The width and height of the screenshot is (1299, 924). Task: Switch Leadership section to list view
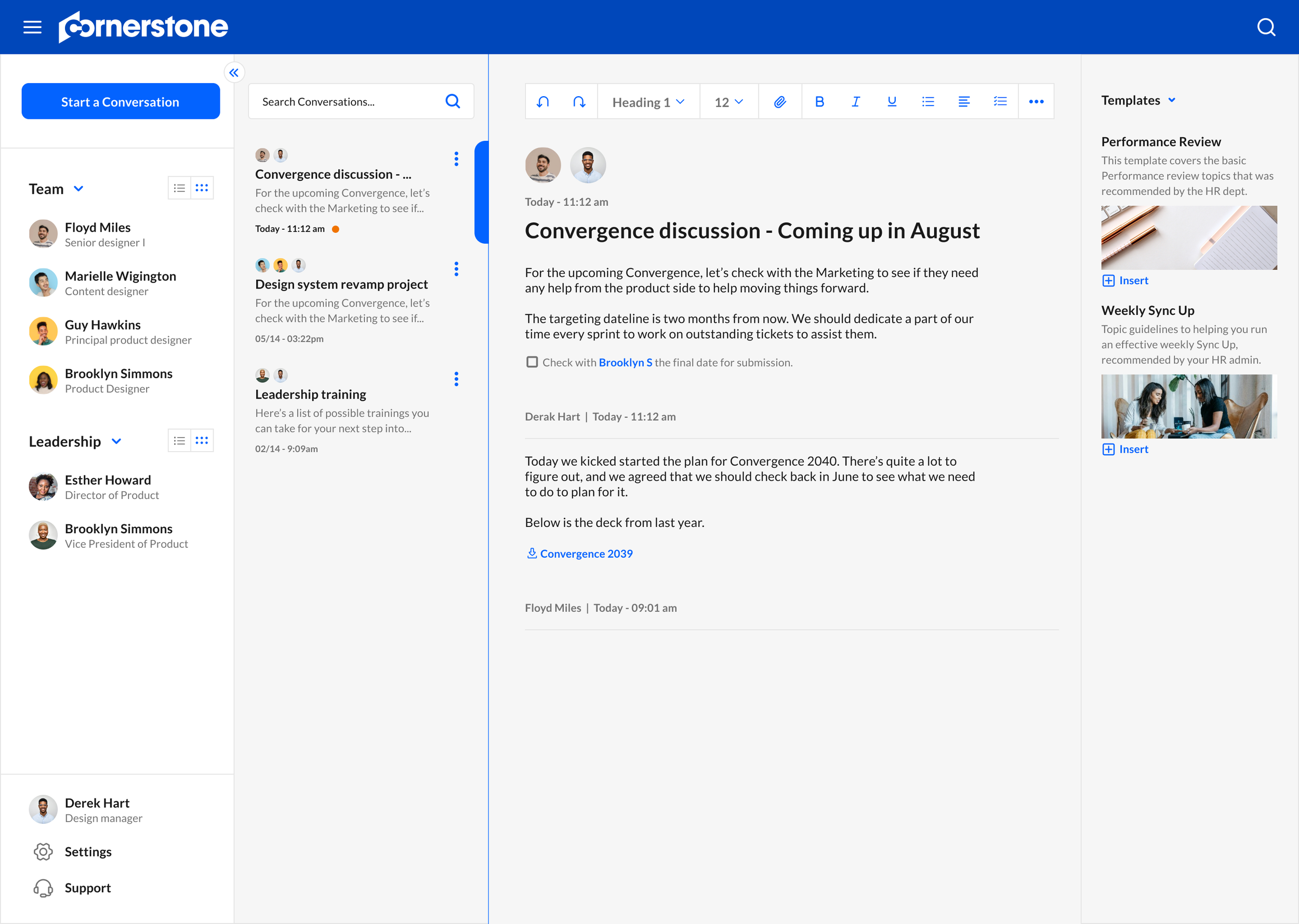tap(179, 440)
